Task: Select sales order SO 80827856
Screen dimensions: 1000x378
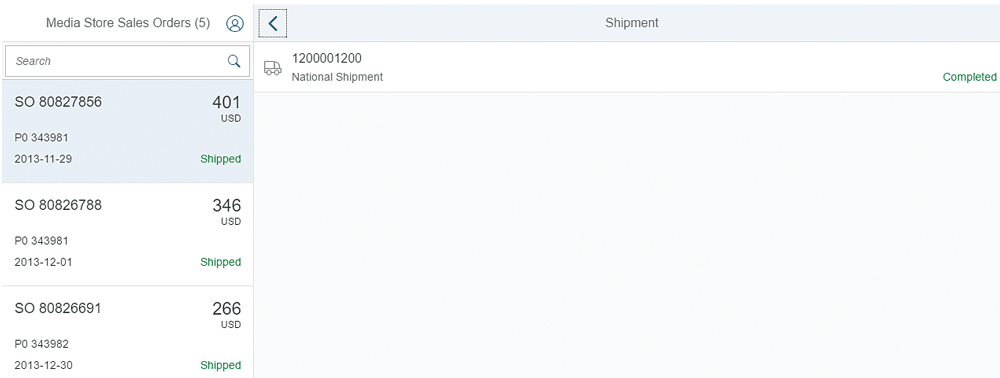Action: 127,131
